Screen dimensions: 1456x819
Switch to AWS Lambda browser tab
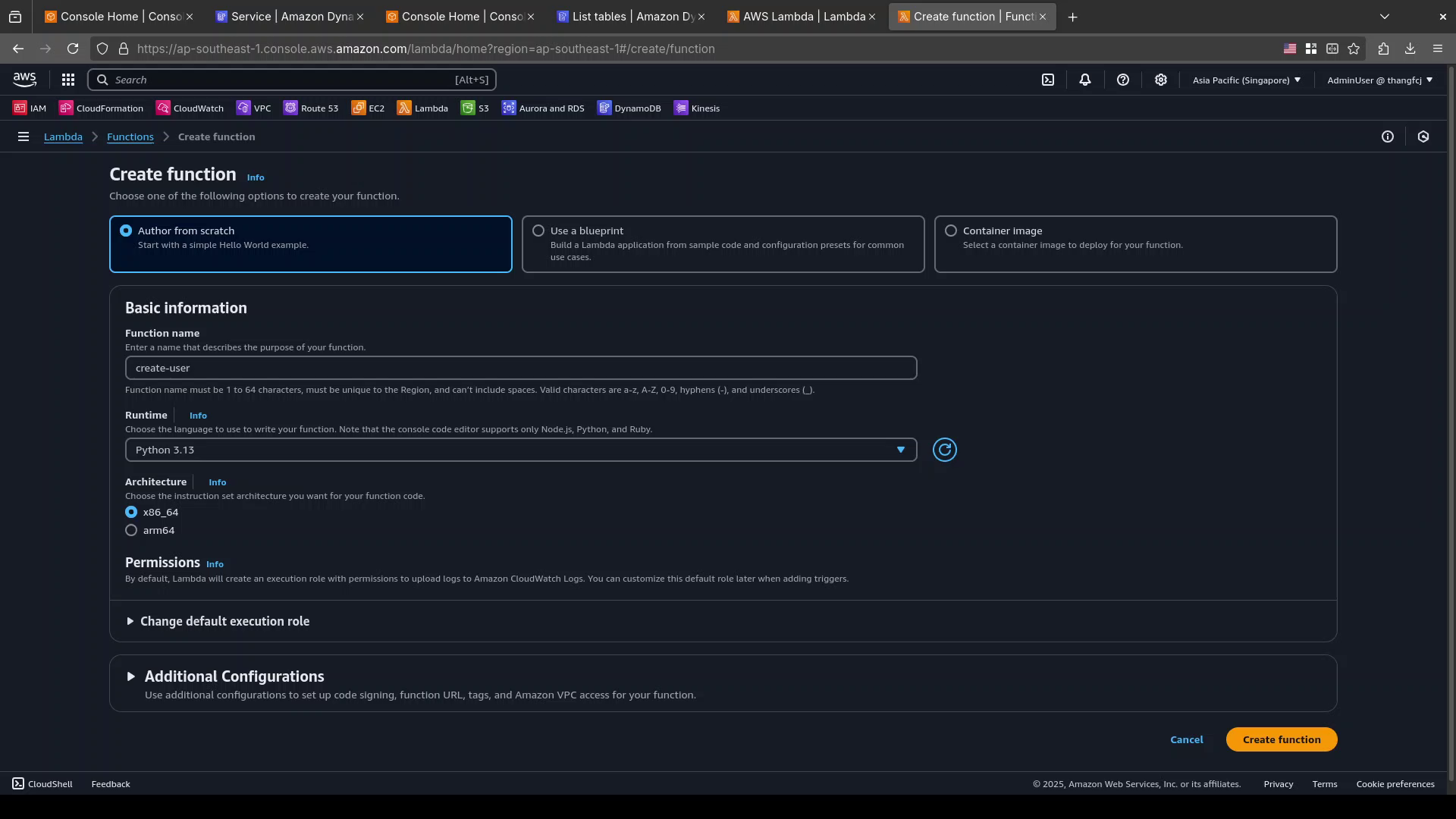click(801, 17)
